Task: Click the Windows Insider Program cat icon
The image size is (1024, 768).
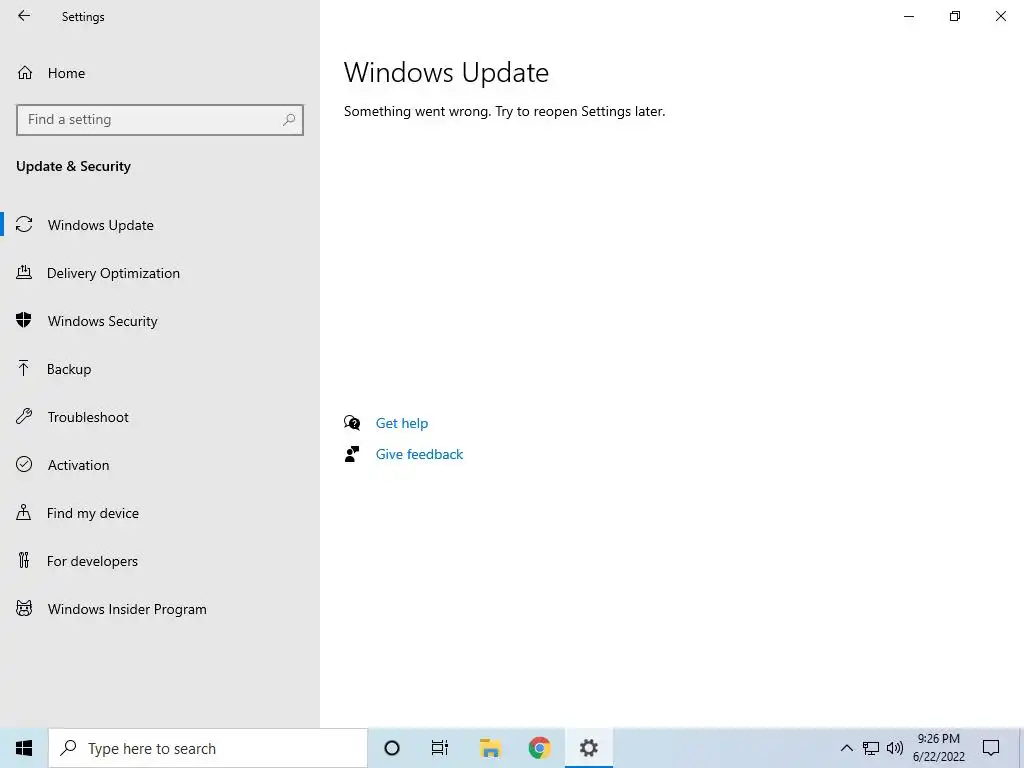Action: point(24,609)
